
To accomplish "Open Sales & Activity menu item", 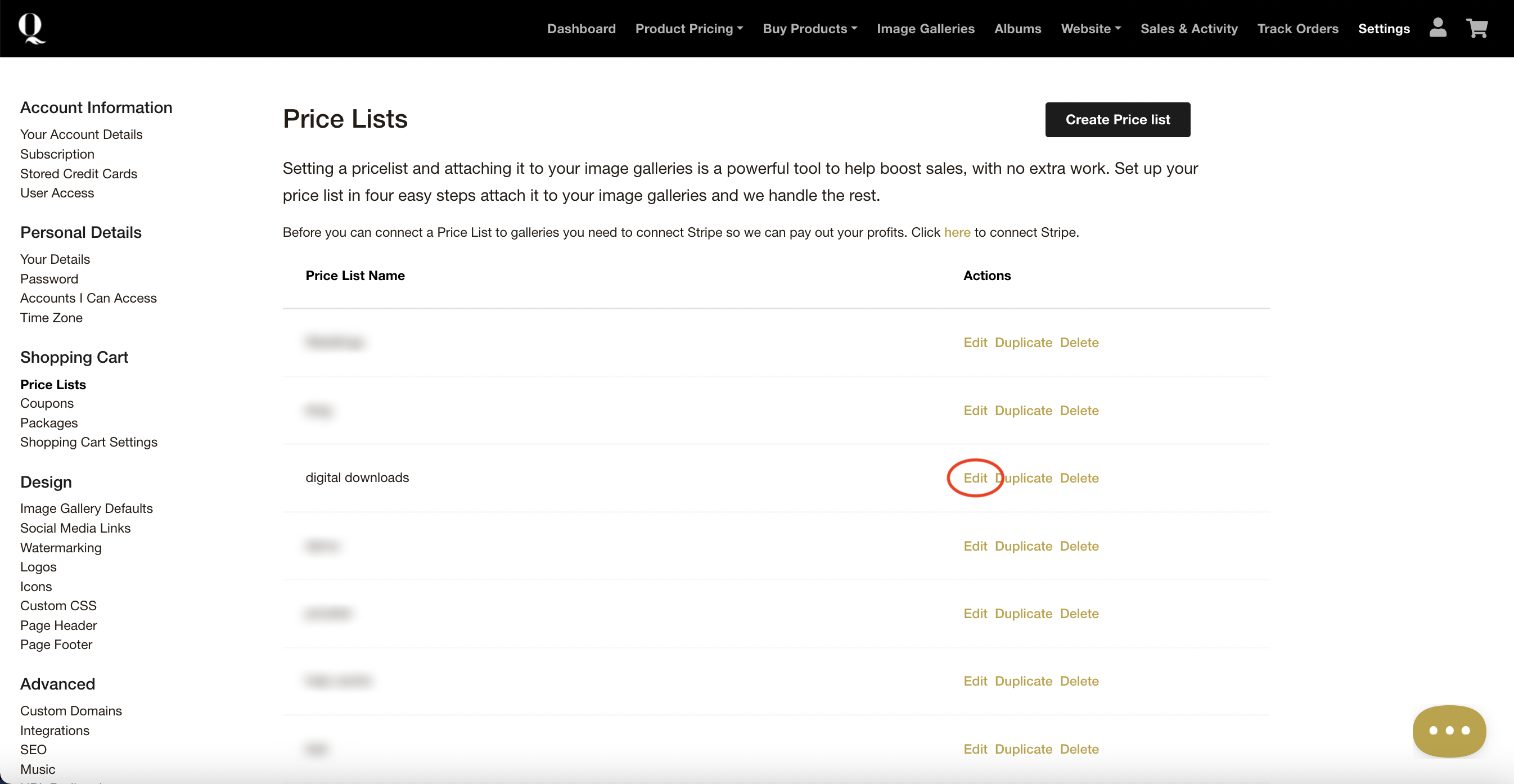I will tap(1188, 29).
